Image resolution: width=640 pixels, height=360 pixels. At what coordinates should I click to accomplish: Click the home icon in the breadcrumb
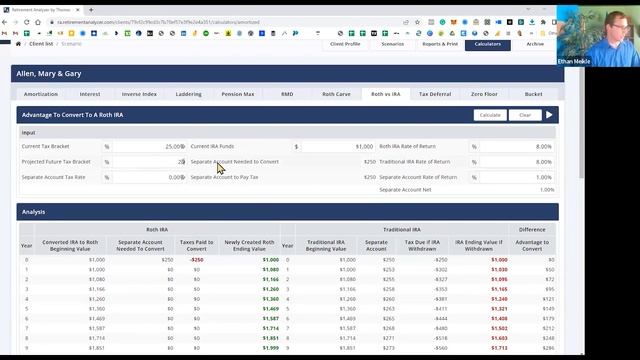(x=18, y=44)
